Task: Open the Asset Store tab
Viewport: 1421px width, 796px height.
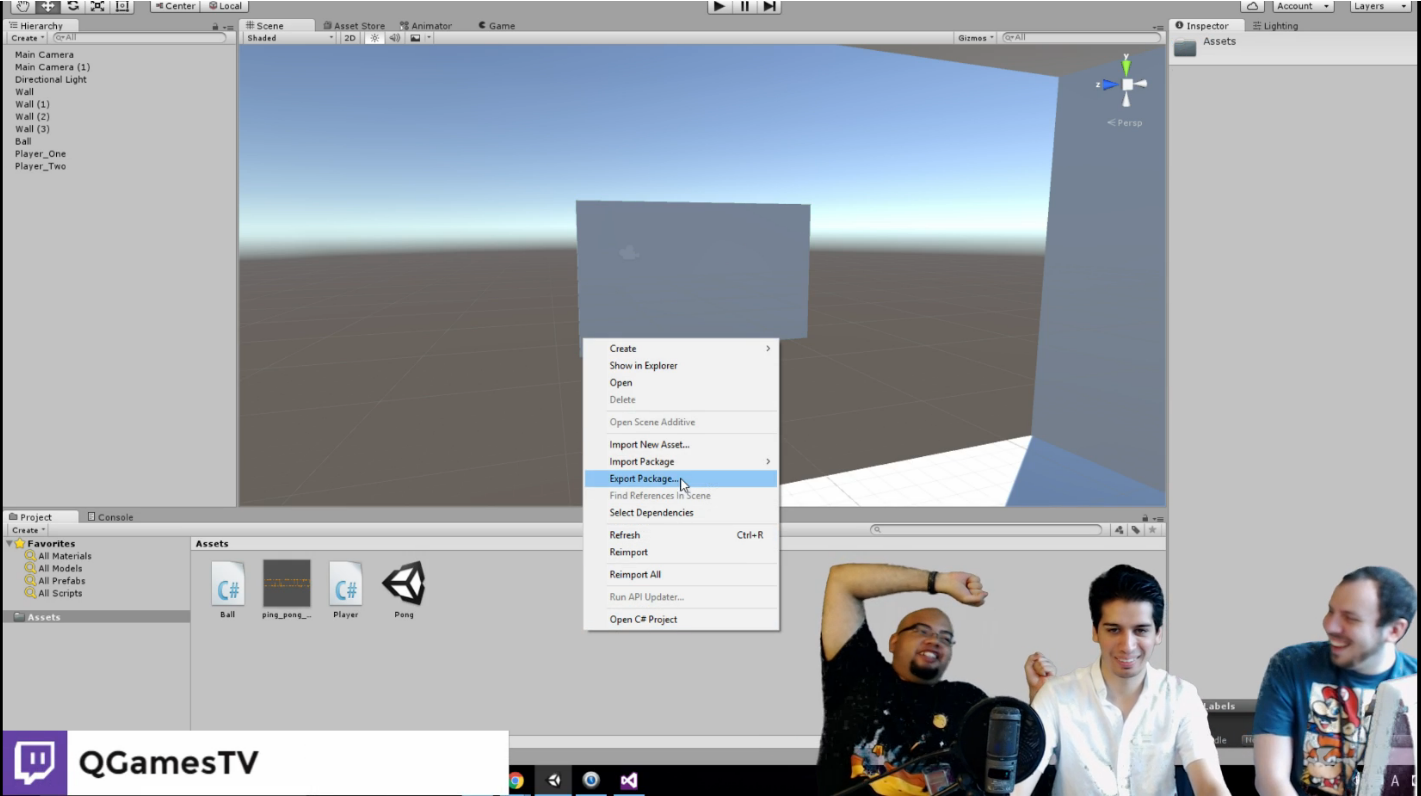Action: click(354, 26)
